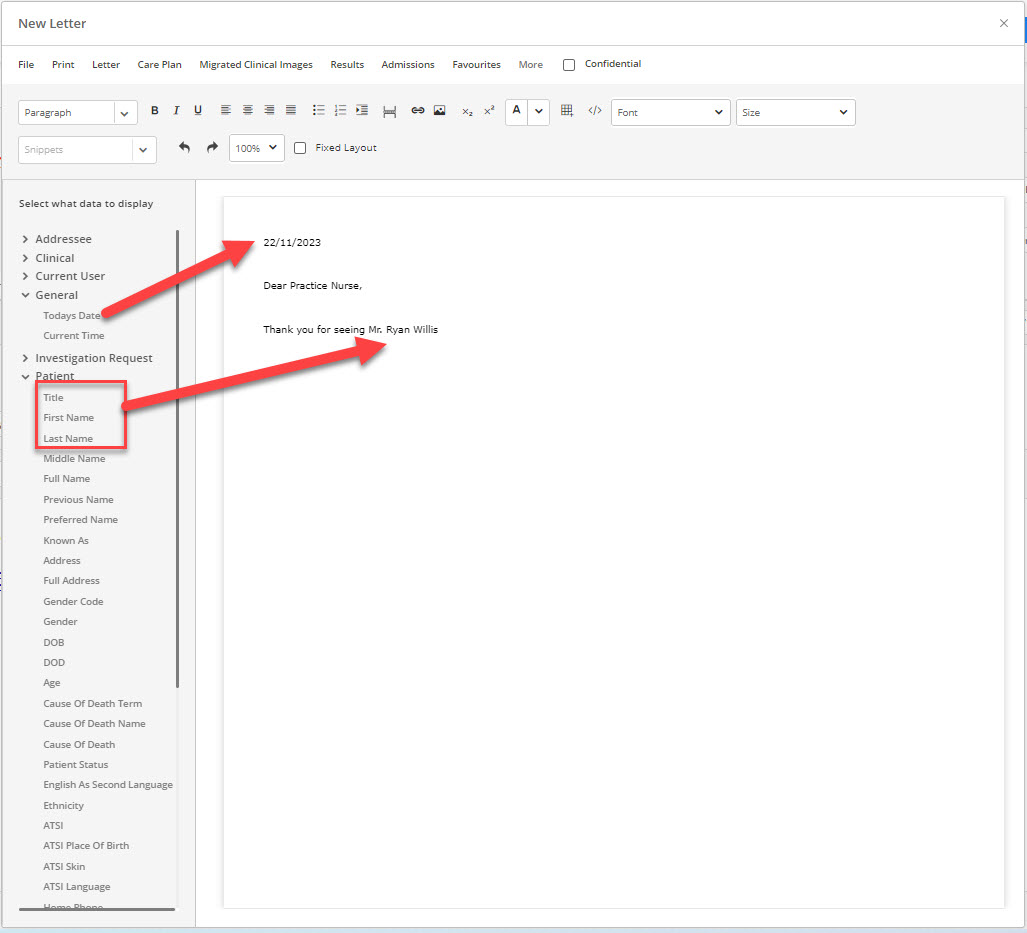
Task: Insert patient DOB field
Action: pos(54,643)
